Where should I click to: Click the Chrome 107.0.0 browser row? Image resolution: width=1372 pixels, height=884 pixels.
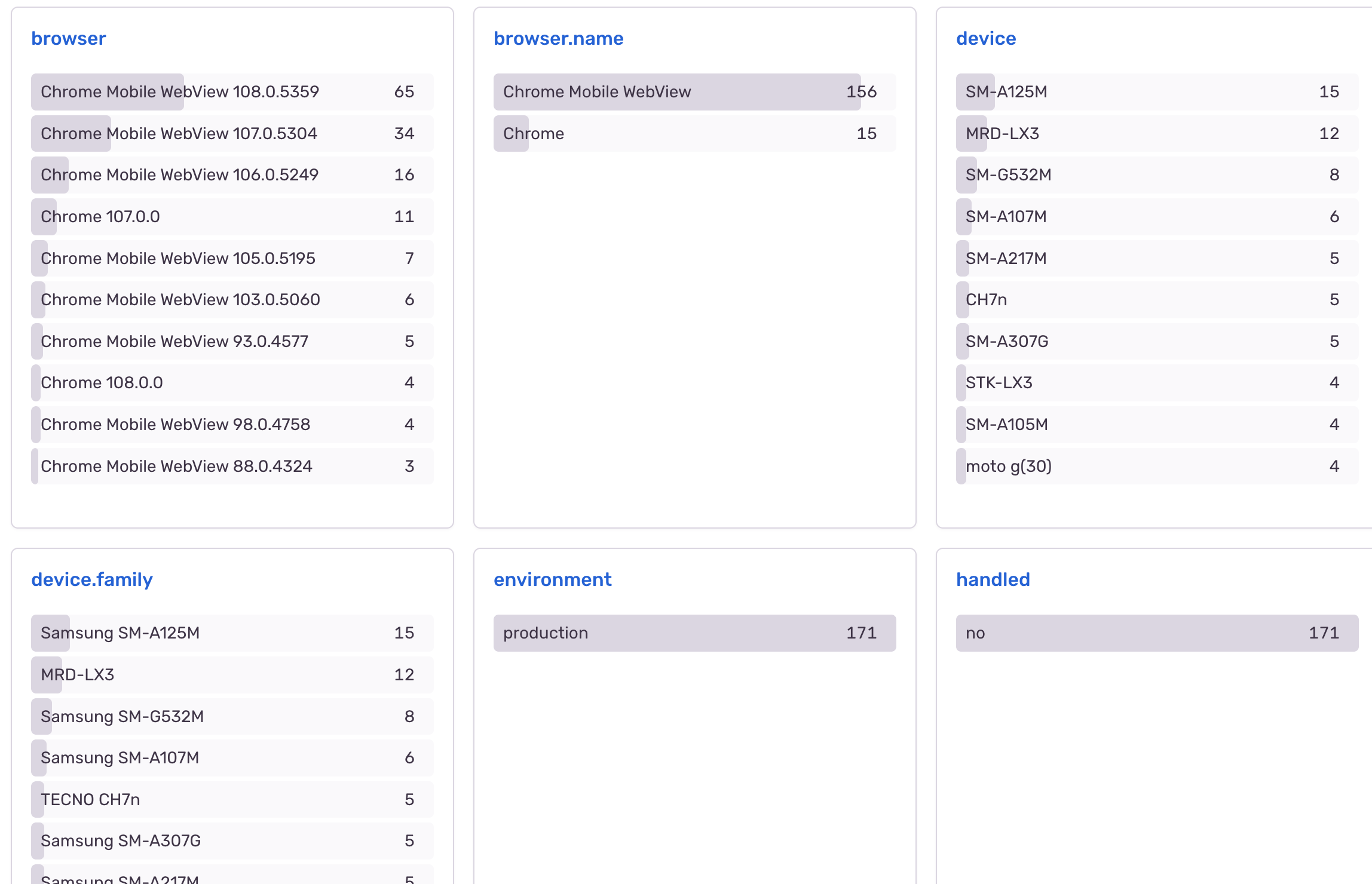pyautogui.click(x=232, y=217)
